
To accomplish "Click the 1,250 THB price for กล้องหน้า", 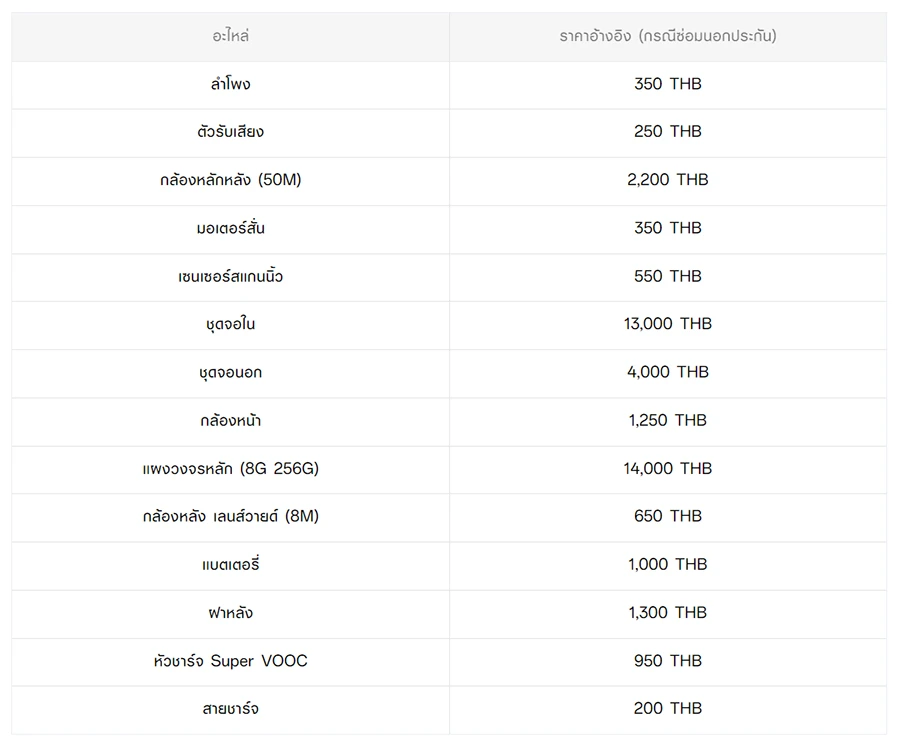I will (x=667, y=420).
